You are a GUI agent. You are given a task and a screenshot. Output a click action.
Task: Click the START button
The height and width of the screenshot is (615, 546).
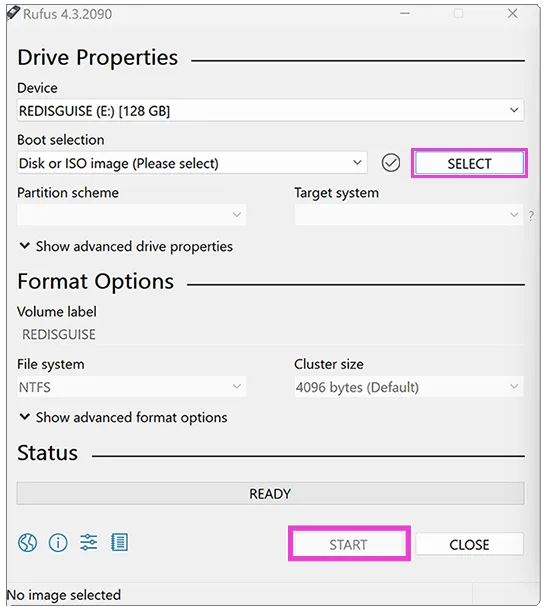pyautogui.click(x=349, y=544)
